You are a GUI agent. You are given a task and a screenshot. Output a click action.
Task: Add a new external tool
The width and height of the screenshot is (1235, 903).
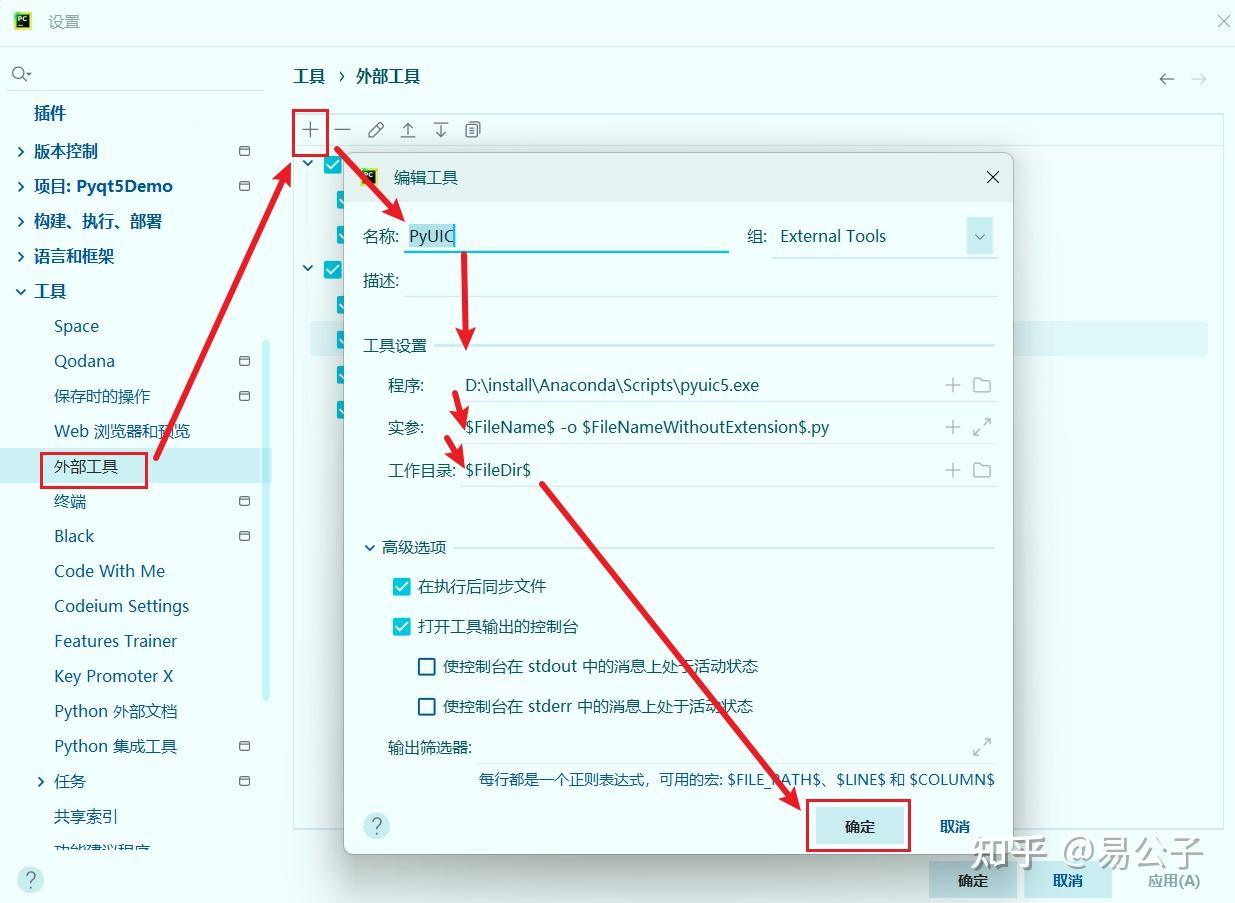310,129
